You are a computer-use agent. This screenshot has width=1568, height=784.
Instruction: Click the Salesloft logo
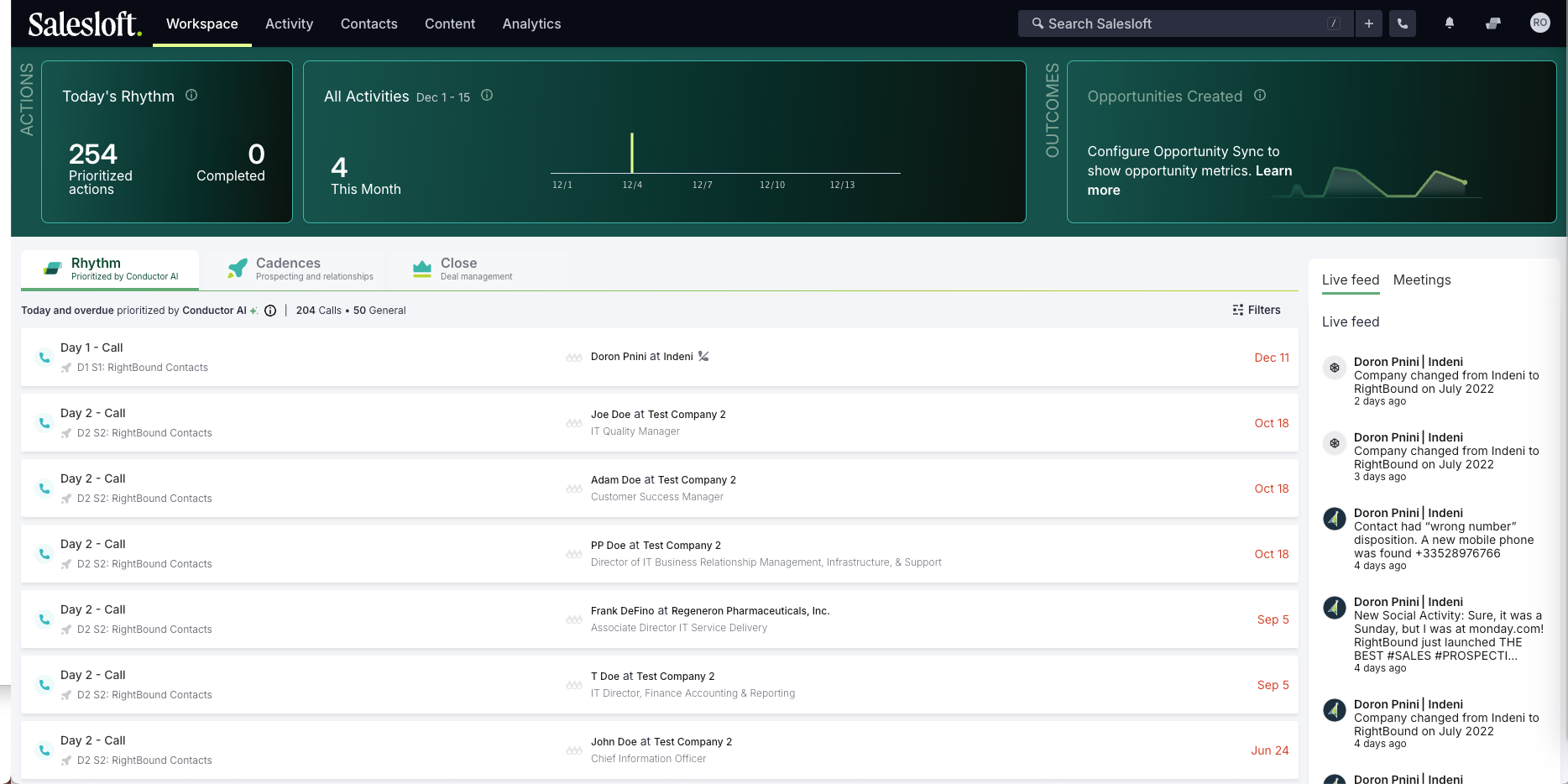[x=85, y=24]
